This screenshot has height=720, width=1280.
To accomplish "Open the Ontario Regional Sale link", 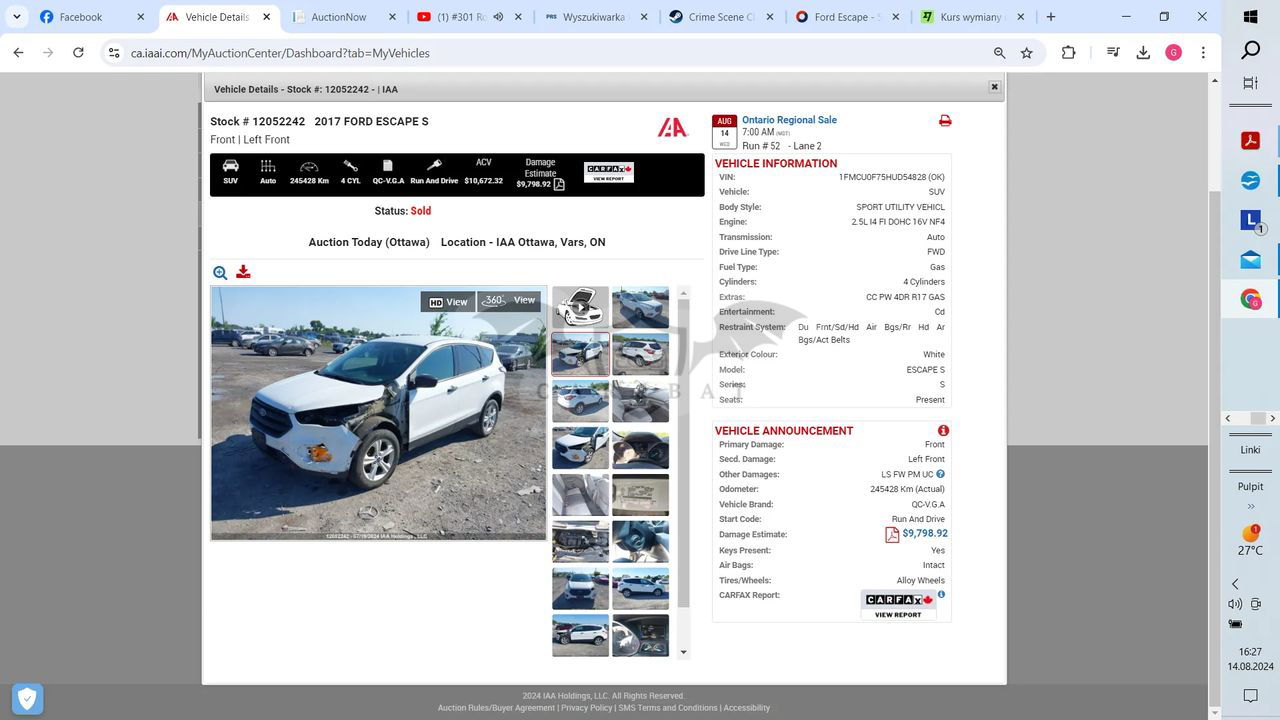I will click(x=789, y=120).
